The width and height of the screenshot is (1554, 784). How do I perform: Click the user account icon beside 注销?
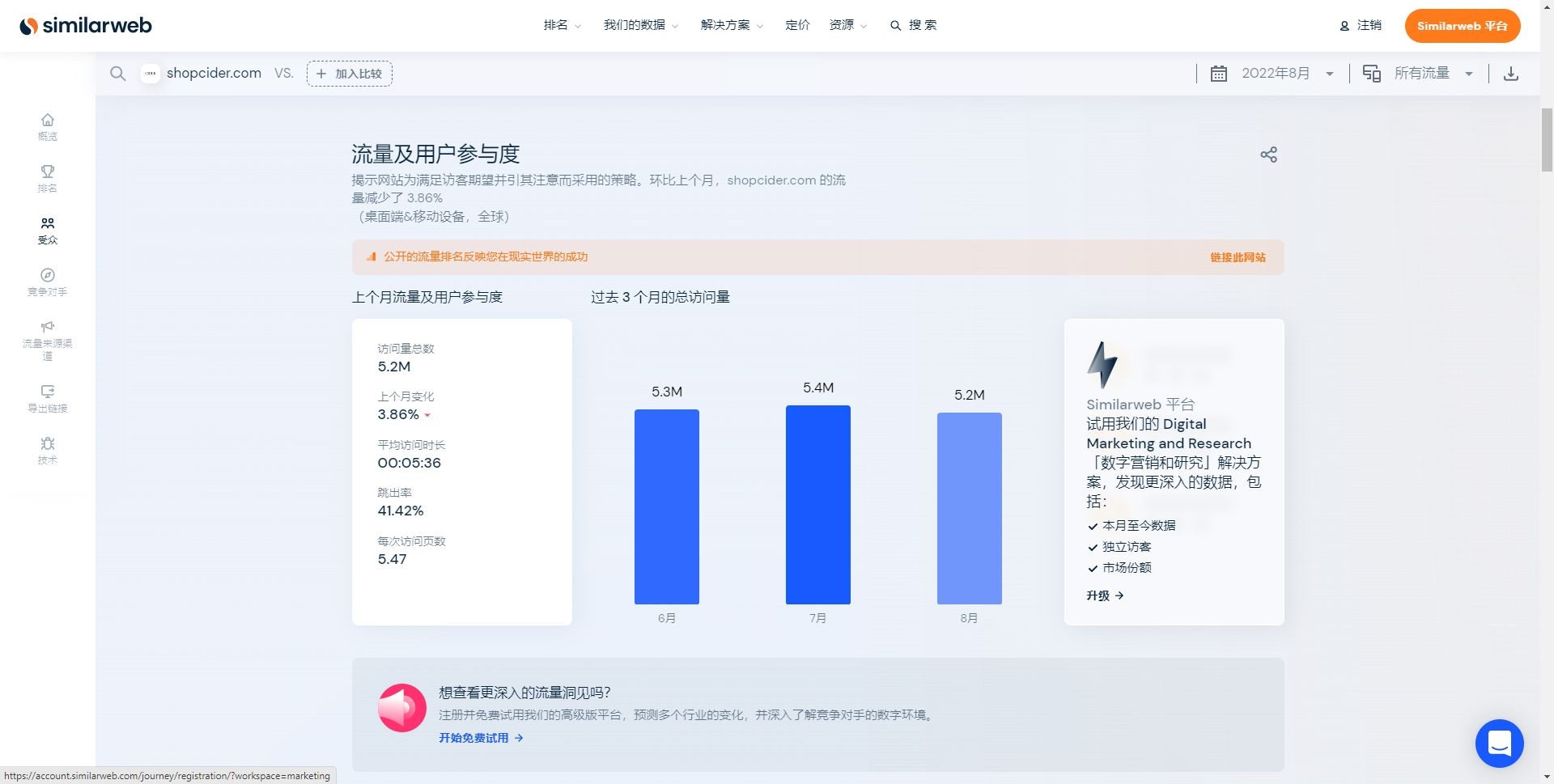1344,26
